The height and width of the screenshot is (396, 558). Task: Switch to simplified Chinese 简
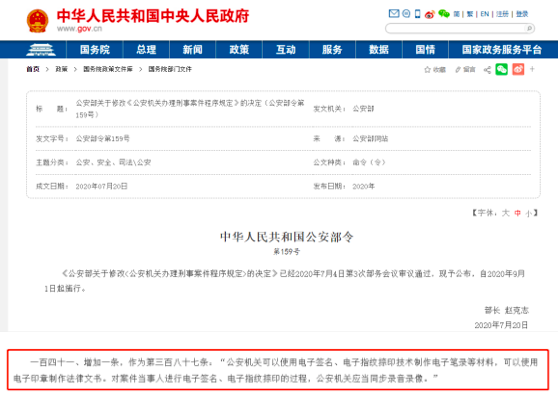pos(457,14)
